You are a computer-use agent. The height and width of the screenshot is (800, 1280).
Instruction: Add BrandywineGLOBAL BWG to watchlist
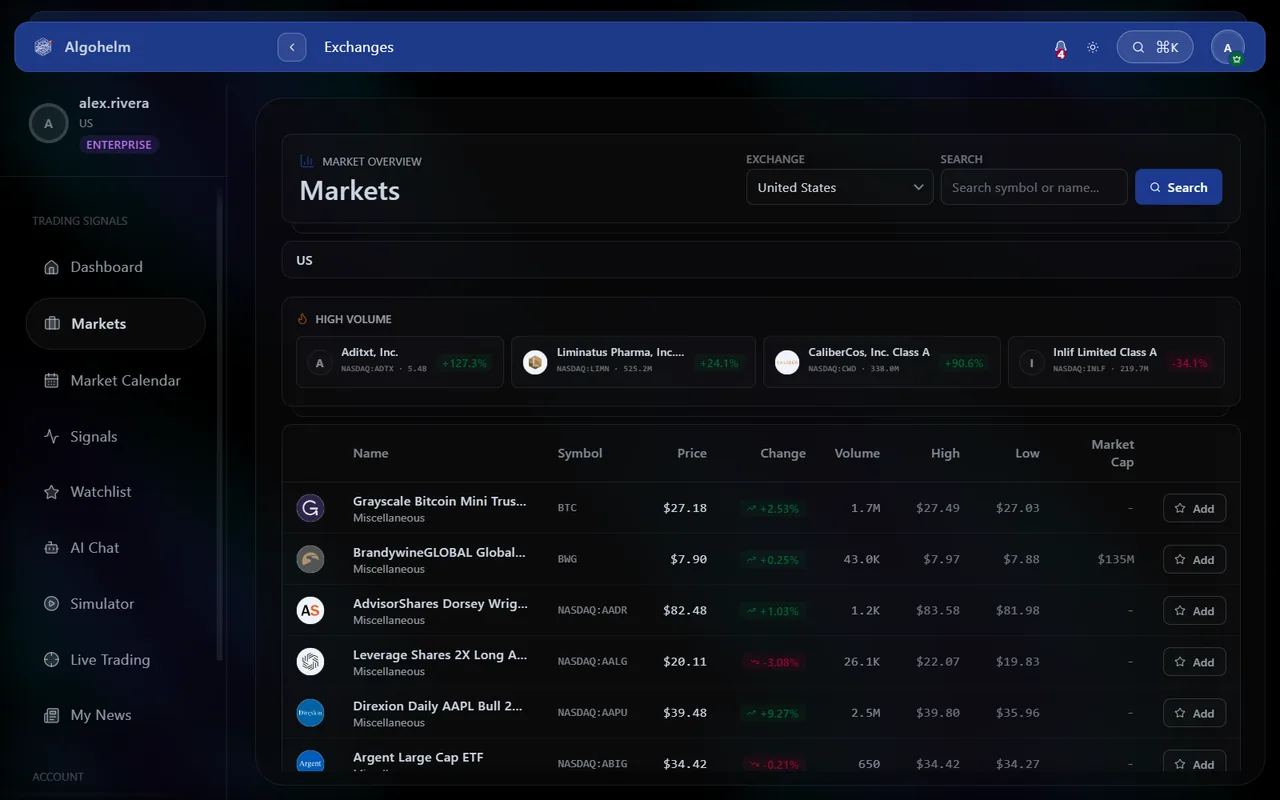coord(1194,559)
